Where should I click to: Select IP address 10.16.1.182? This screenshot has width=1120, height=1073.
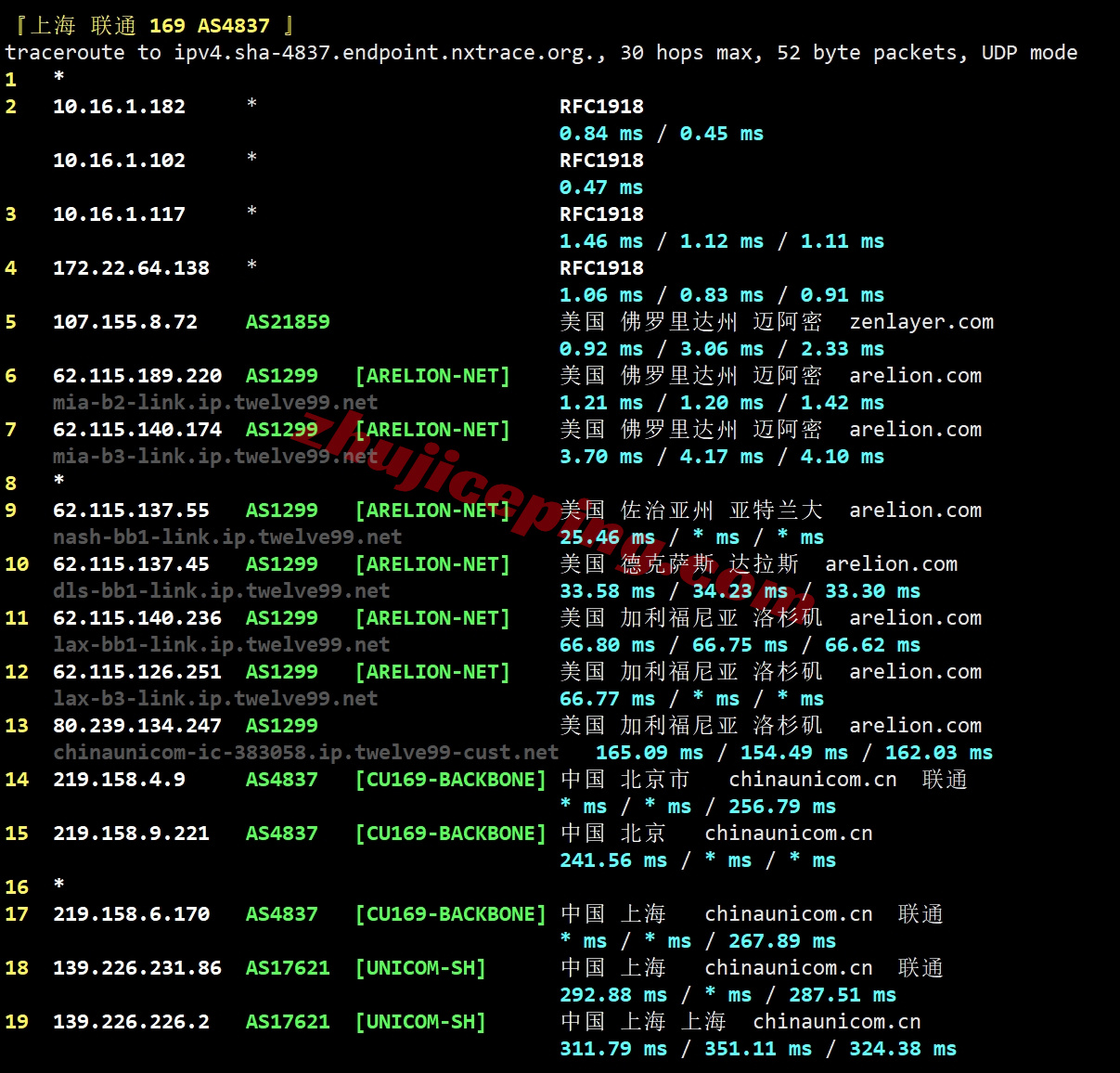click(x=119, y=107)
